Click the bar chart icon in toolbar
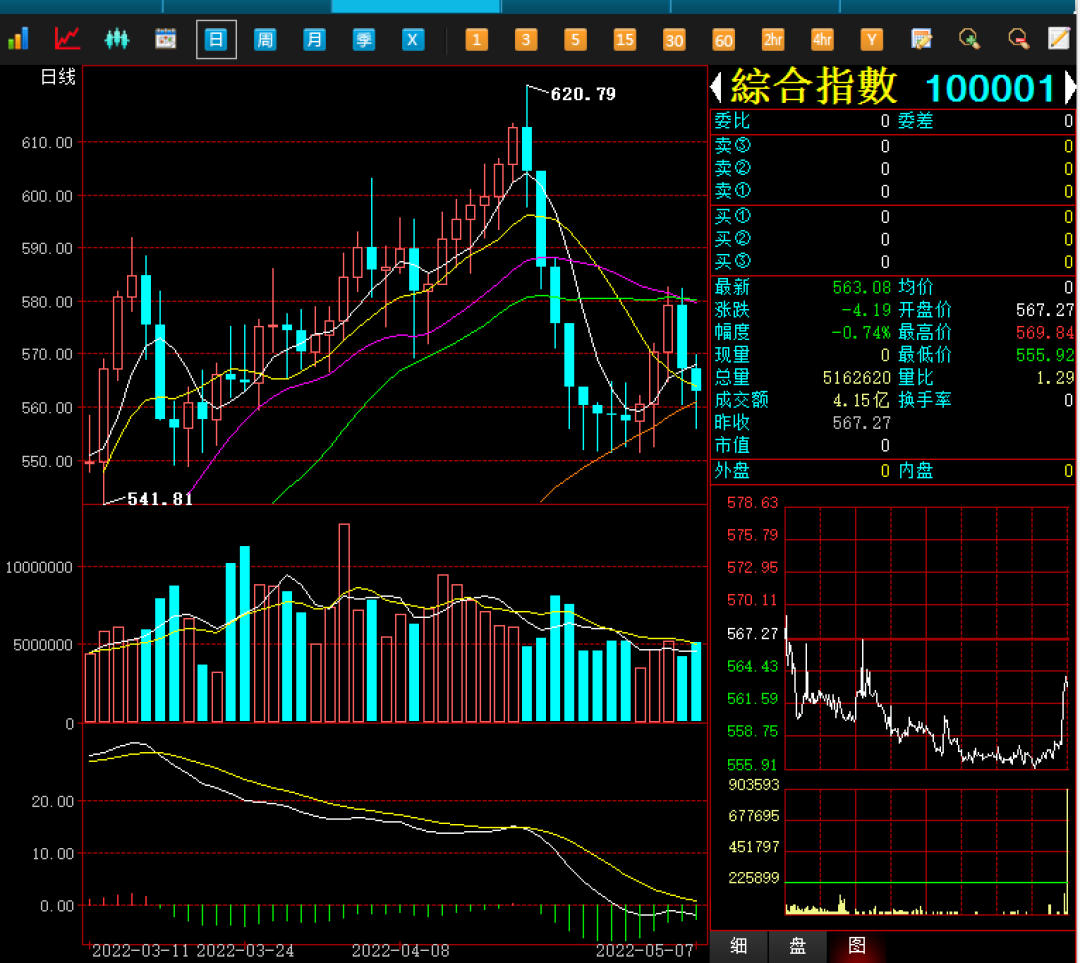 tap(19, 39)
